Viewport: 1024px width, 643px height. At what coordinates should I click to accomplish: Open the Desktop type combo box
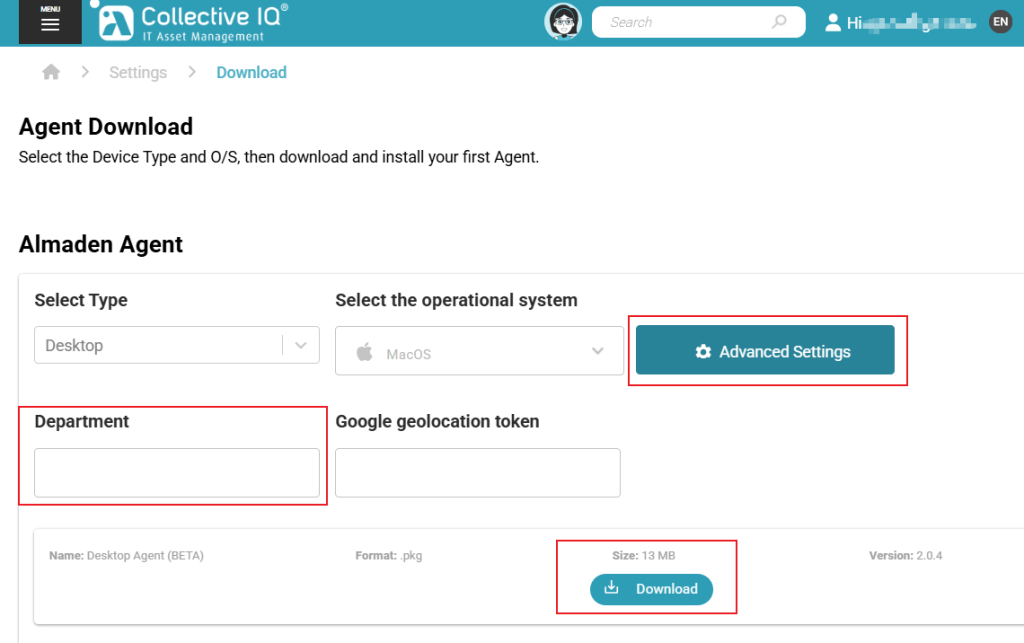(177, 345)
